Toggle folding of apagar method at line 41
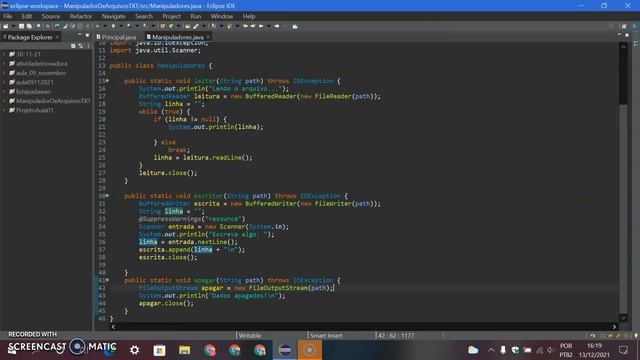The width and height of the screenshot is (640, 360). [107, 280]
